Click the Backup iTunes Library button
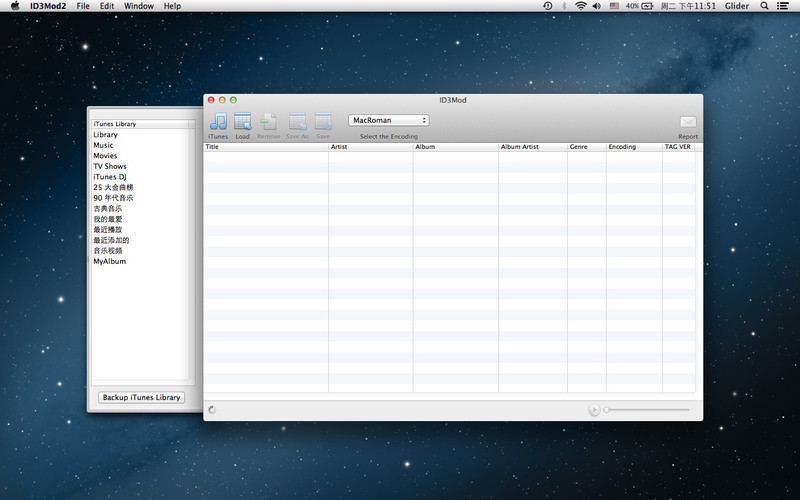Image resolution: width=800 pixels, height=500 pixels. pyautogui.click(x=141, y=397)
